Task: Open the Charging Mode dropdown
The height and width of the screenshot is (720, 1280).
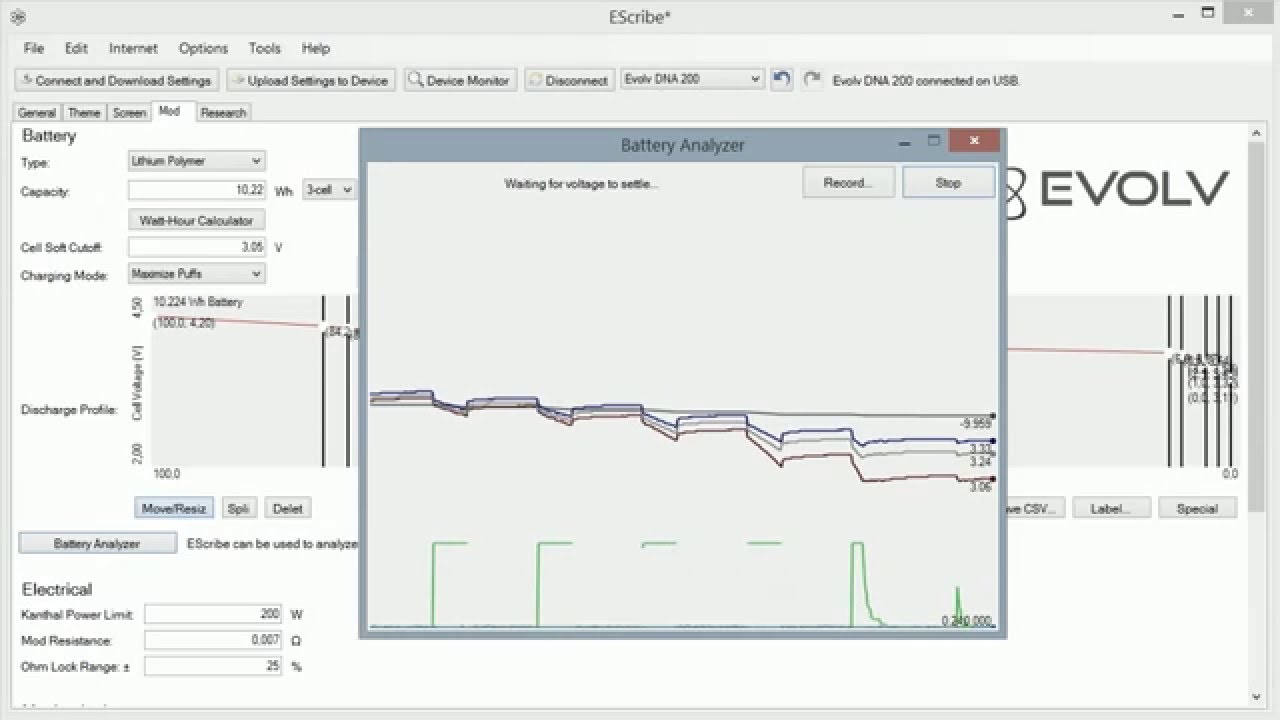Action: click(196, 273)
